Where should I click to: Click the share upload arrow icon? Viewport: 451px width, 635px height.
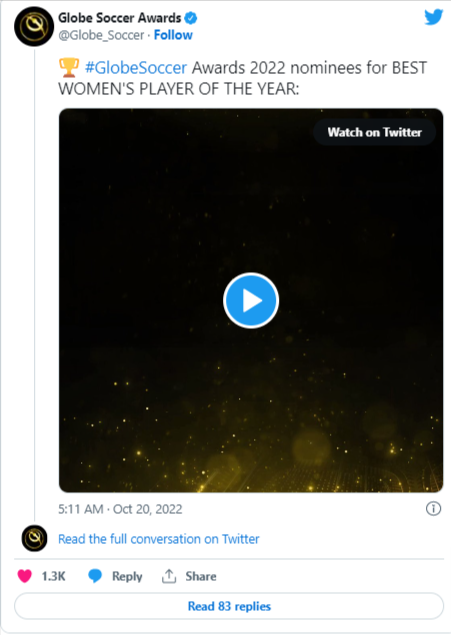click(x=169, y=576)
